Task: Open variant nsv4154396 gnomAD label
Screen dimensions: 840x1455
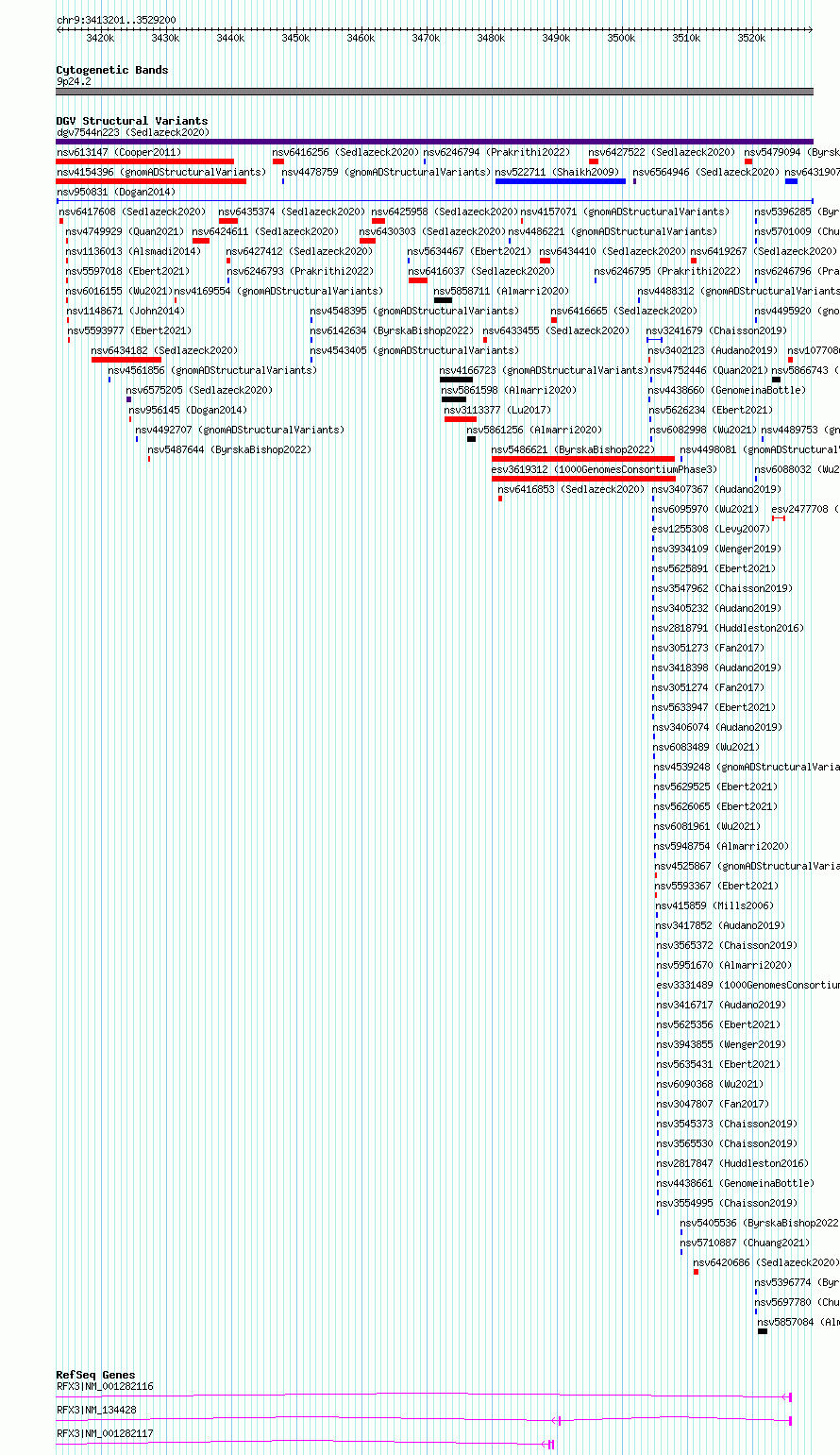Action: (x=161, y=172)
